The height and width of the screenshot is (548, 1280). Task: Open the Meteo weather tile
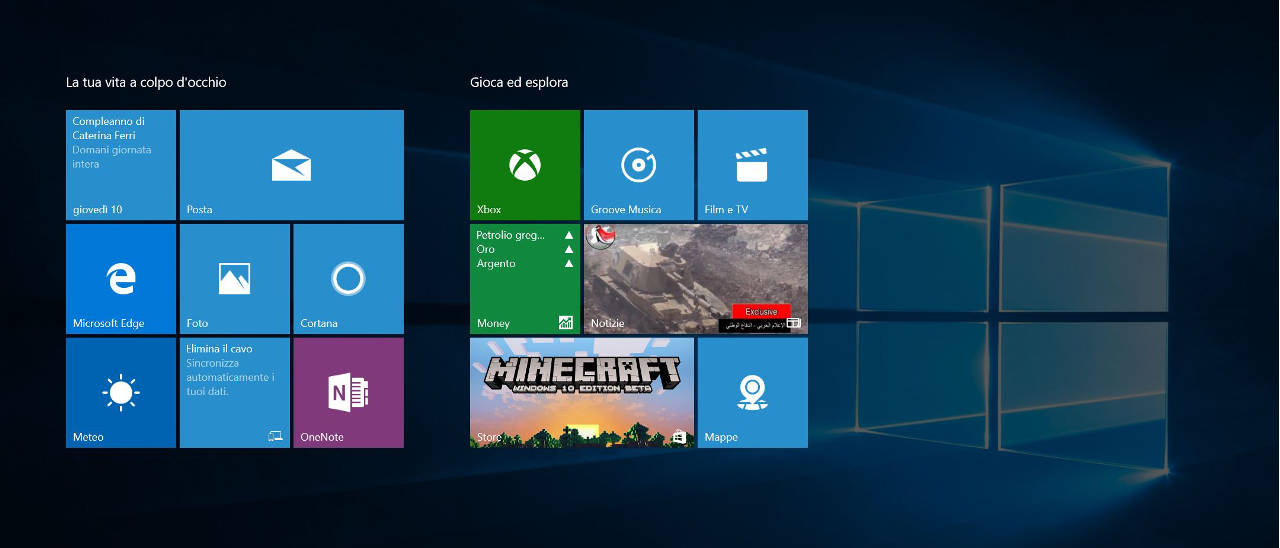[121, 393]
